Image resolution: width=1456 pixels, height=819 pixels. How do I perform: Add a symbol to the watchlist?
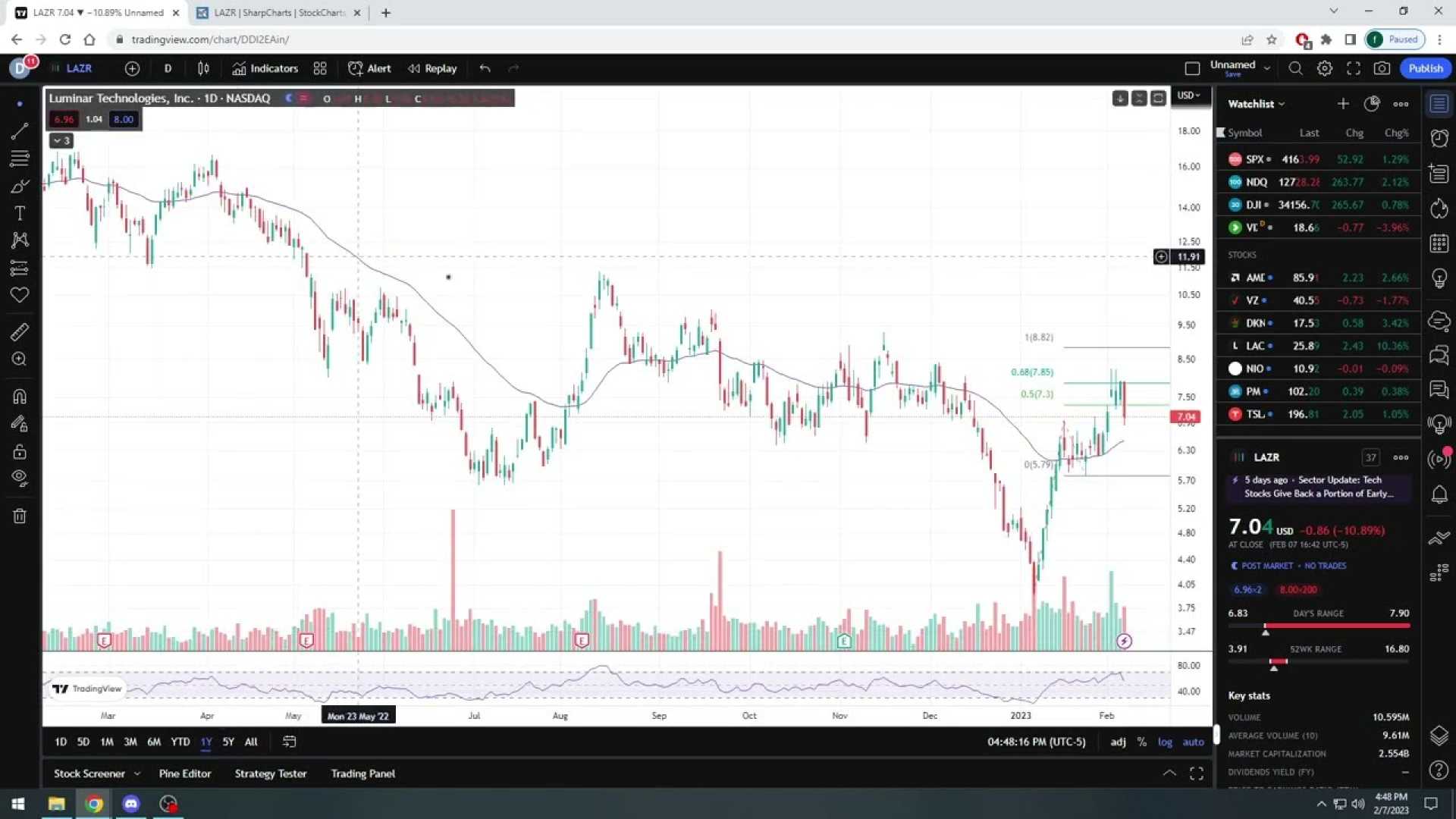click(x=1343, y=104)
